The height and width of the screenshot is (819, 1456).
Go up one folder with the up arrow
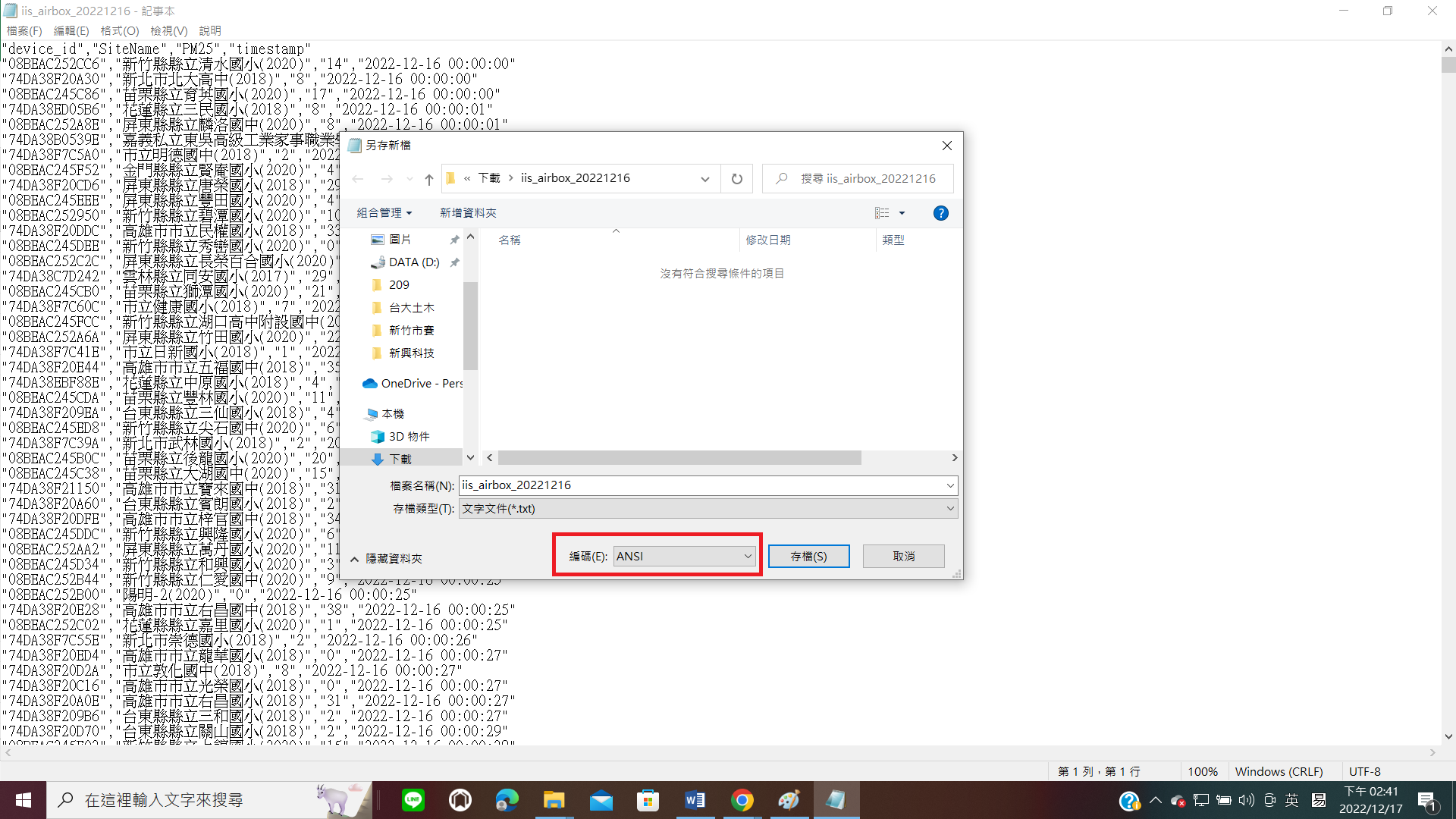click(x=429, y=179)
